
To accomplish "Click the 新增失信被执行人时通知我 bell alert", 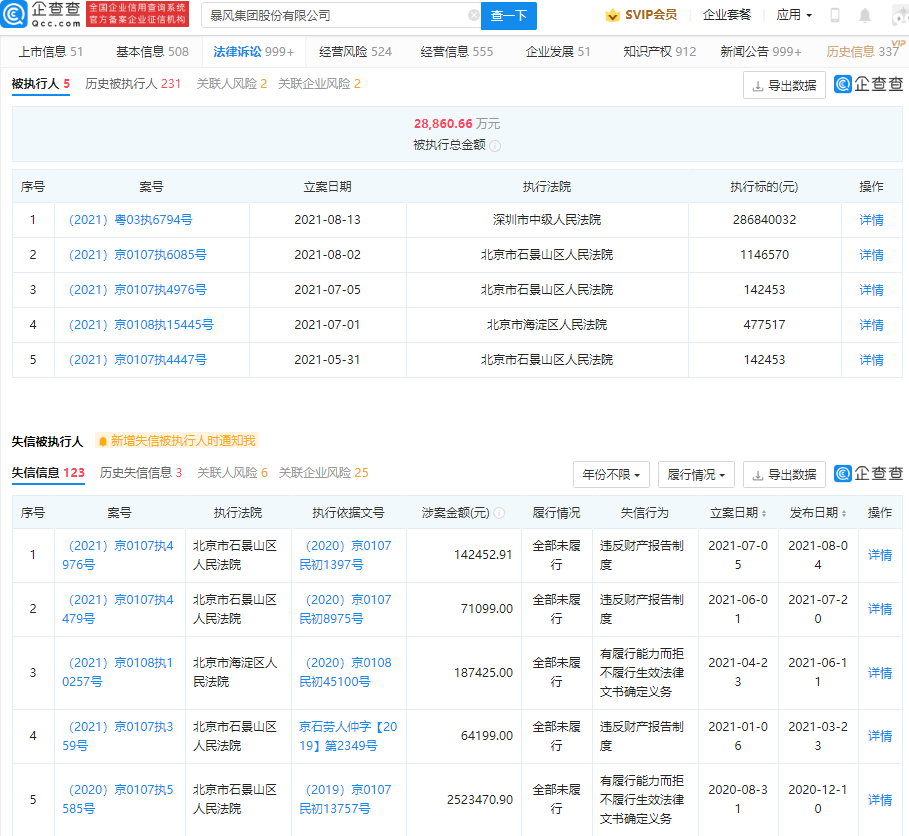I will pos(176,441).
